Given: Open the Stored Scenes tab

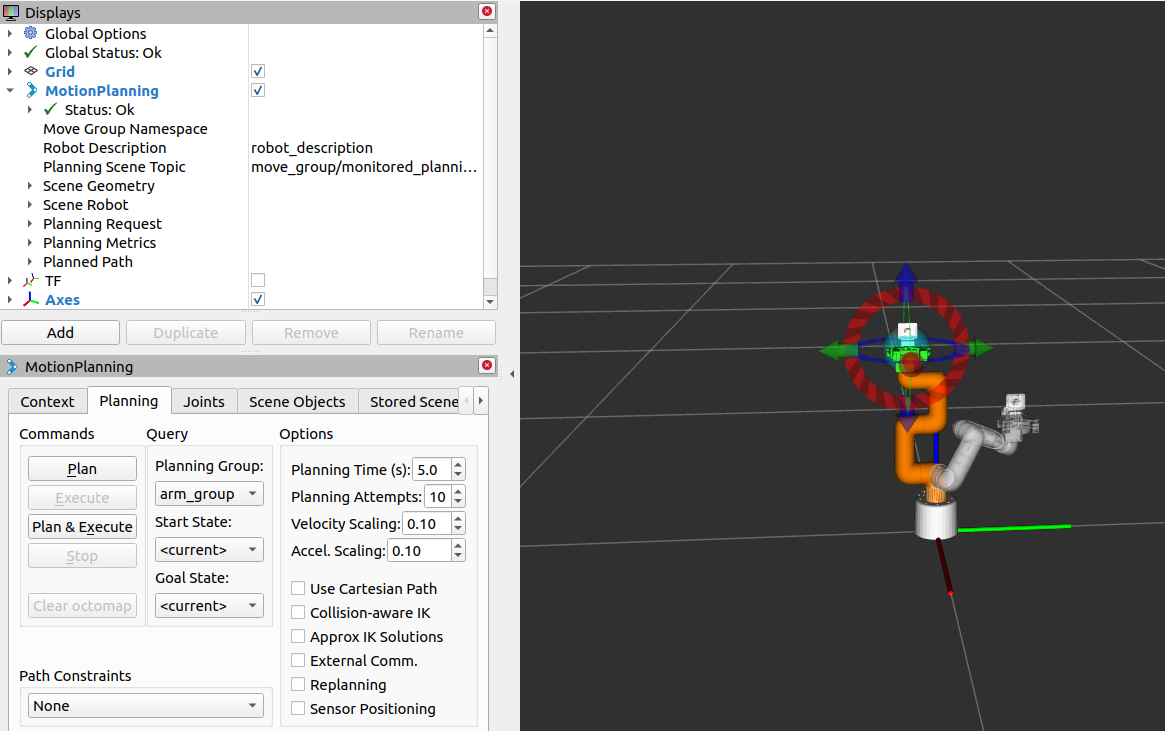Looking at the screenshot, I should (413, 402).
